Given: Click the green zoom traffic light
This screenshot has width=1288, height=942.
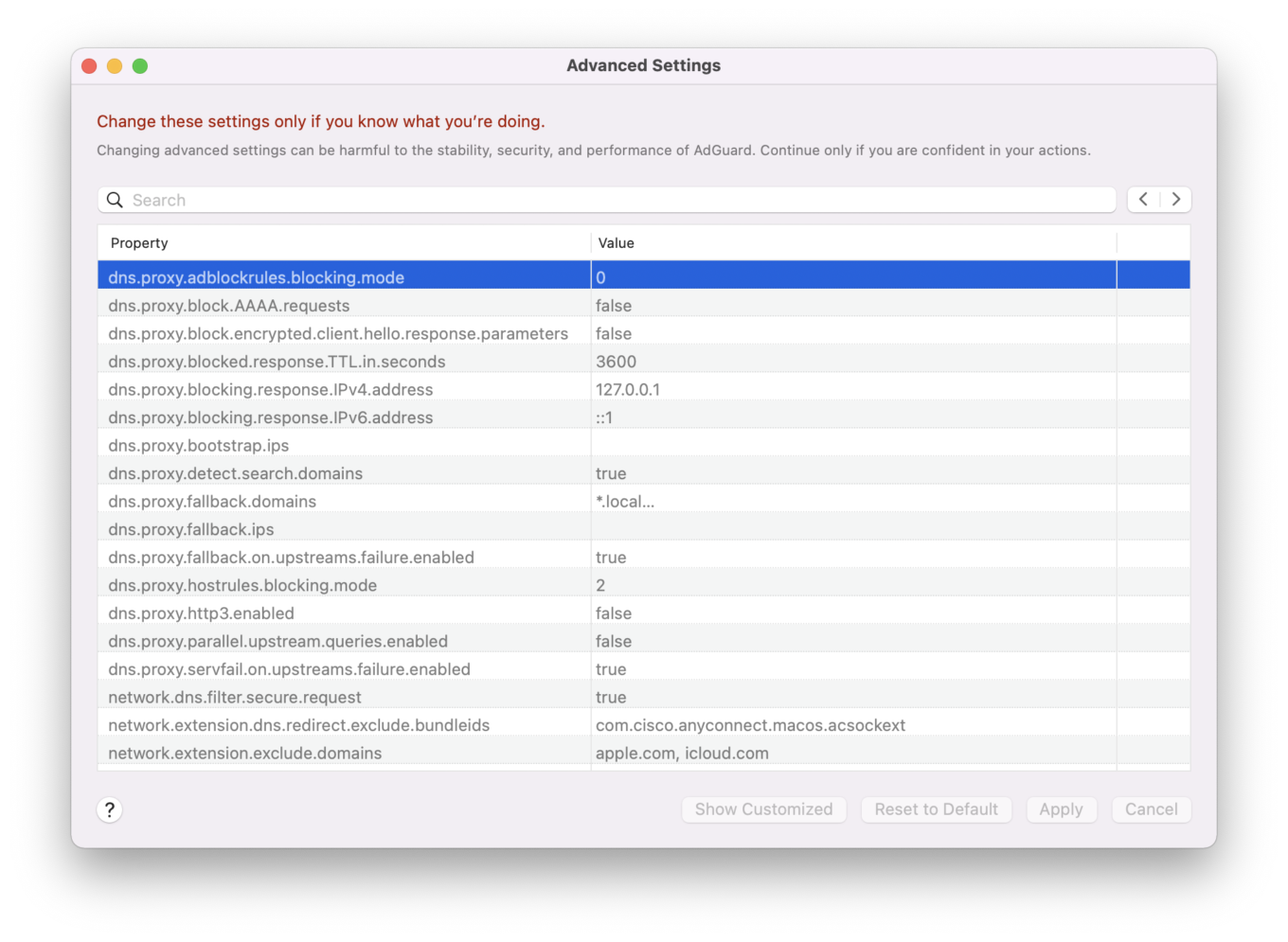Looking at the screenshot, I should coord(140,65).
